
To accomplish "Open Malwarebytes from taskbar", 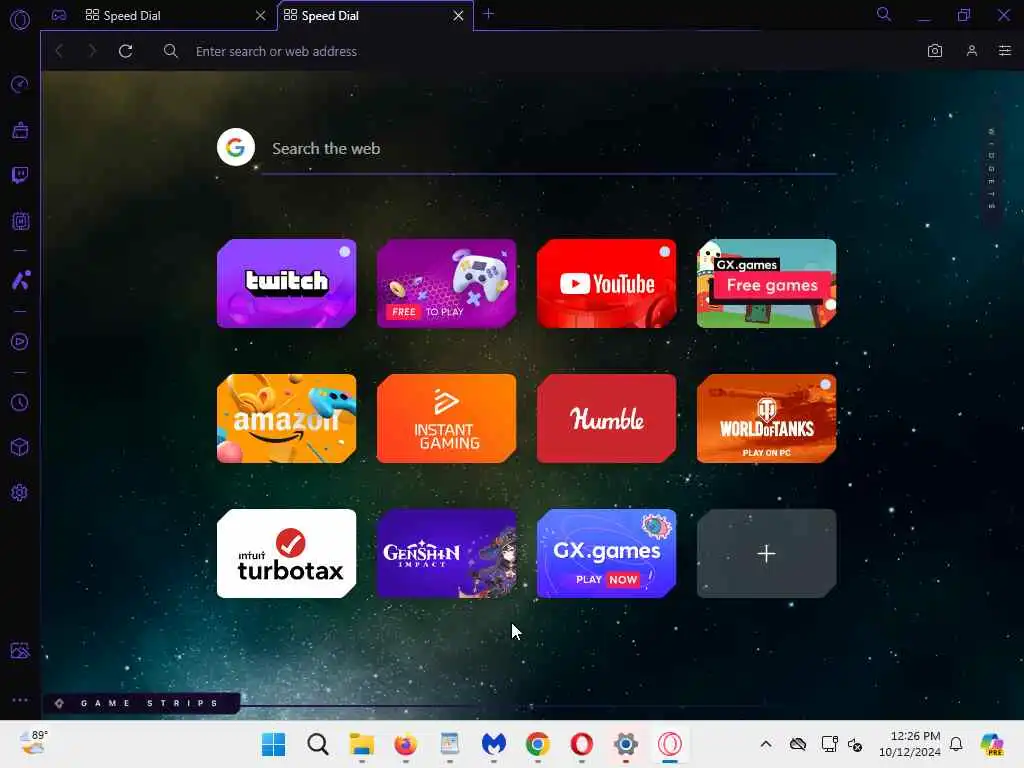I will [494, 744].
